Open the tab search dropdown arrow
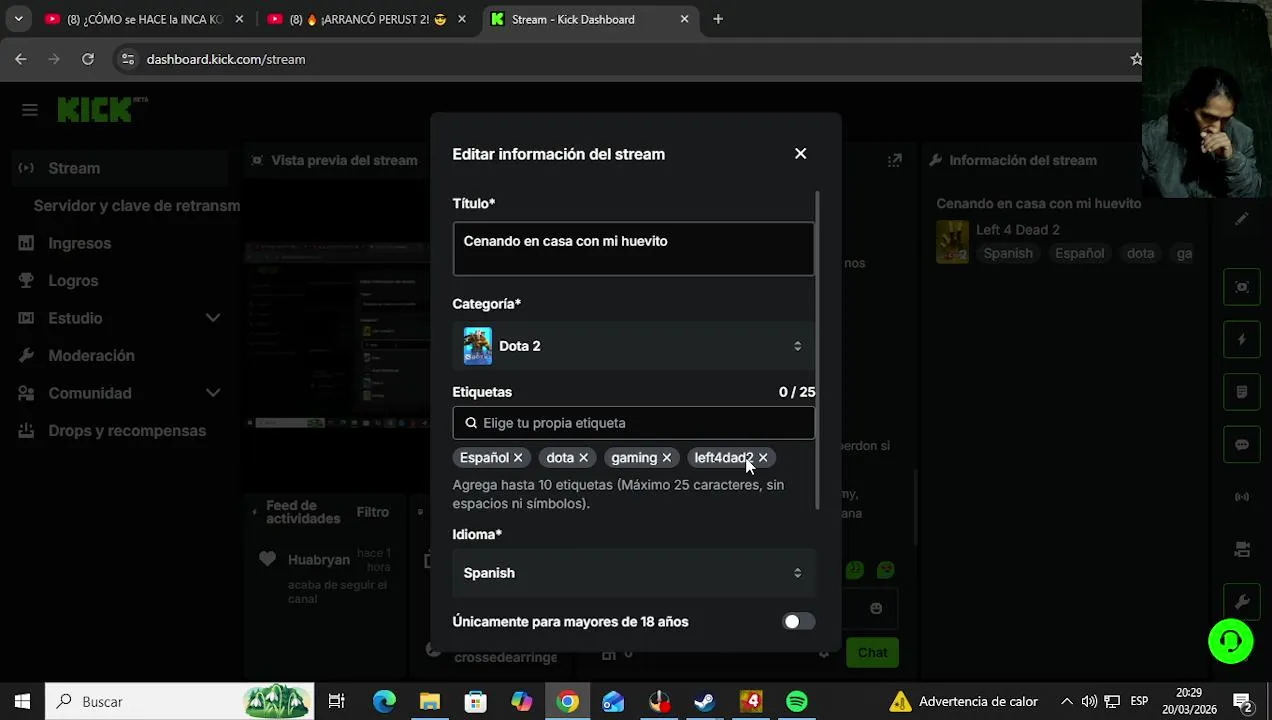Screen dimensions: 1272x720 [18, 19]
